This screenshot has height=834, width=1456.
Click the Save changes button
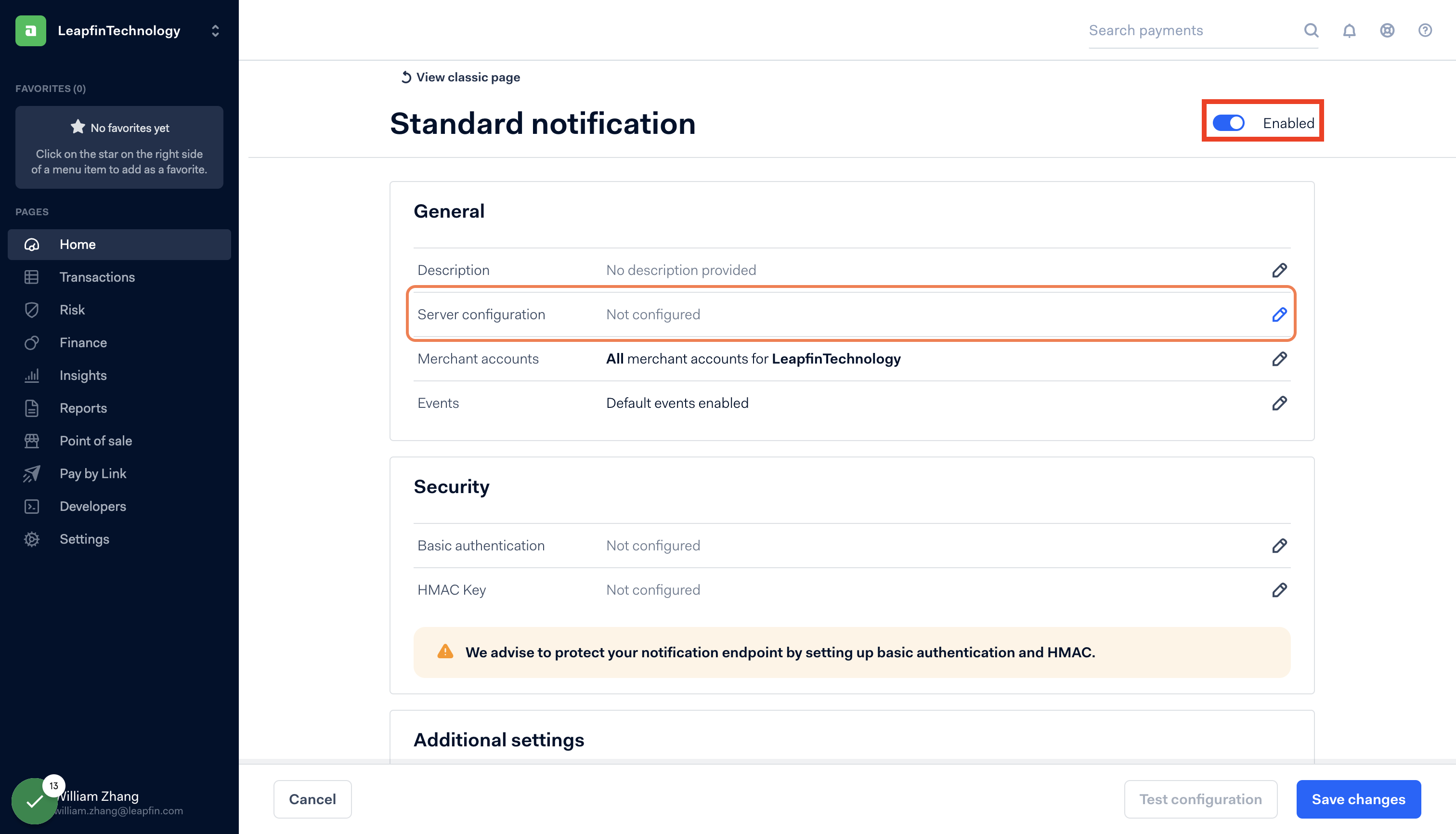pos(1358,799)
